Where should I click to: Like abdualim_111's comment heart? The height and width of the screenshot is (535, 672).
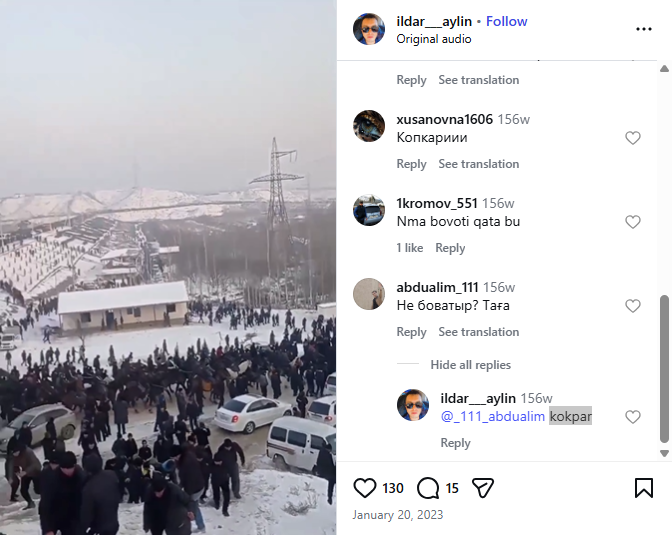click(633, 306)
